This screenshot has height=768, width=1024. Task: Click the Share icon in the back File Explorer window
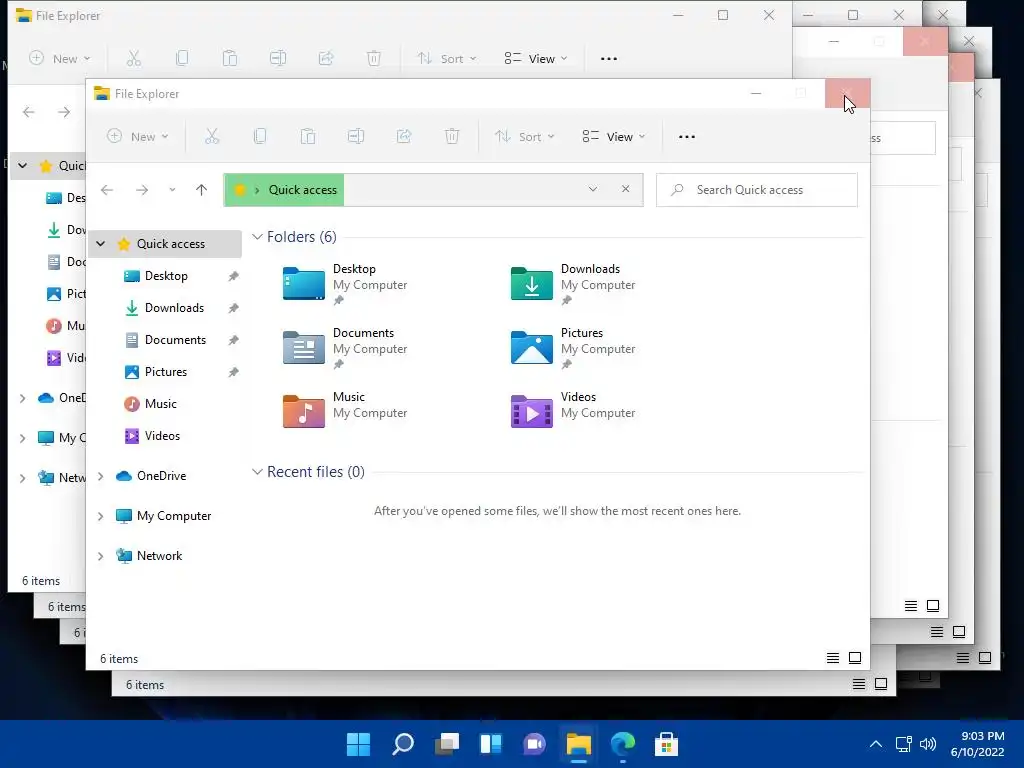point(326,59)
